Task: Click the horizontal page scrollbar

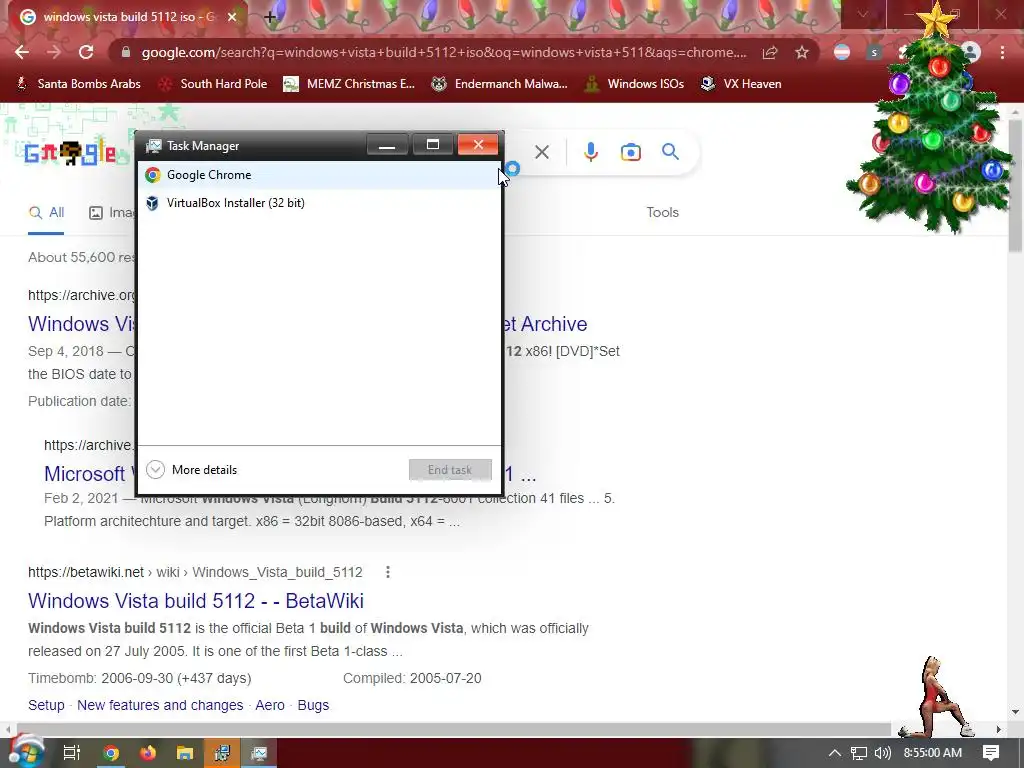Action: click(453, 729)
